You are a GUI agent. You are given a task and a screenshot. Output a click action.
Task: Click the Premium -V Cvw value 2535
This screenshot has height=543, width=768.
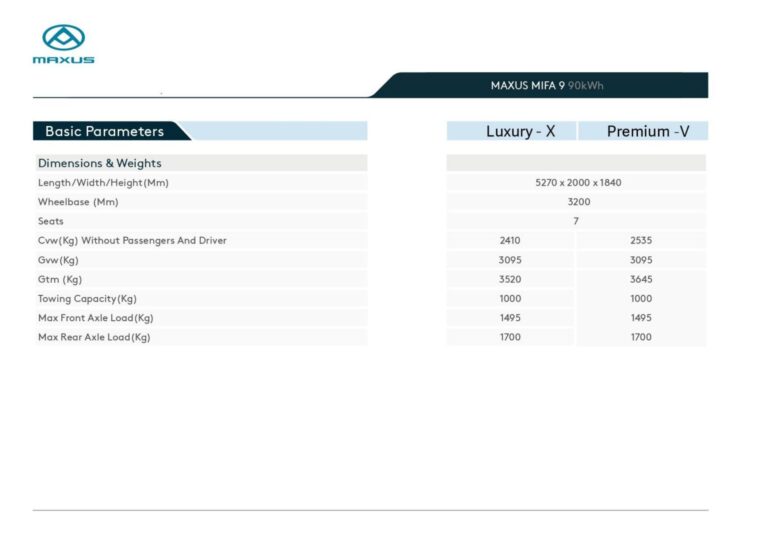641,240
